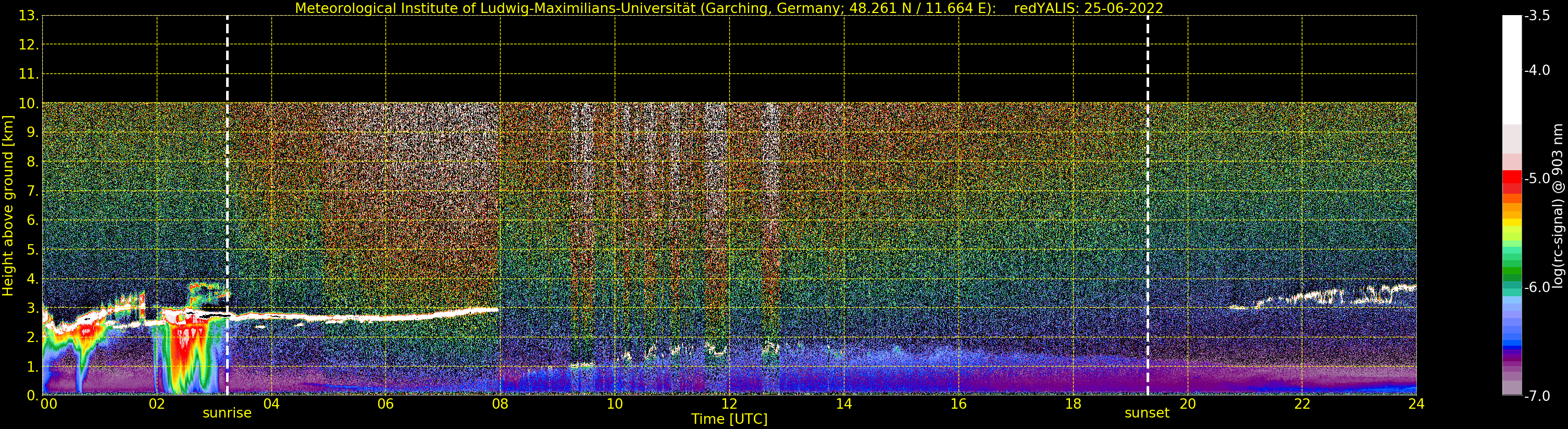Click the '06' time axis tick label
1568x429 pixels.
(x=386, y=404)
